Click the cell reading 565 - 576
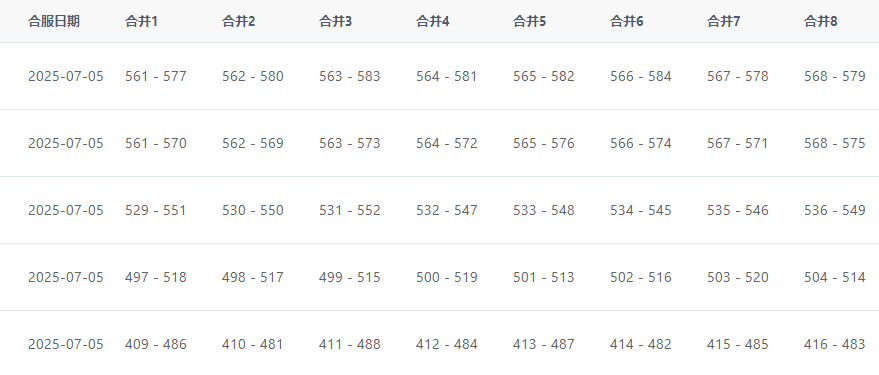This screenshot has height=375, width=879. click(544, 143)
